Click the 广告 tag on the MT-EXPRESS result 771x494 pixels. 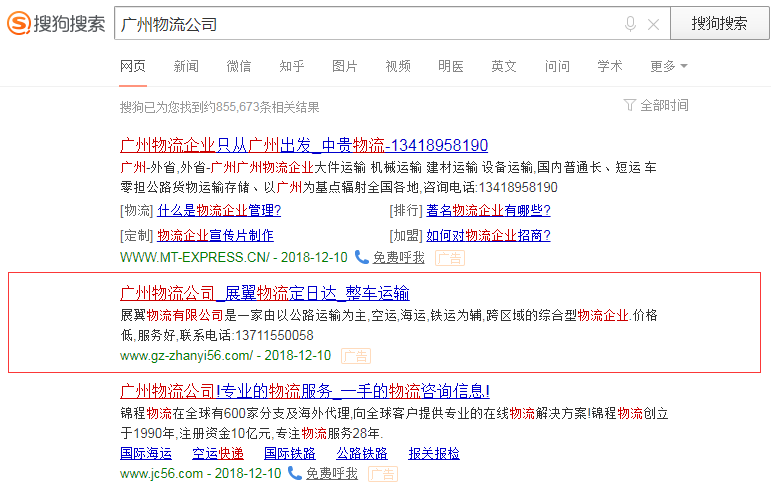tap(450, 258)
